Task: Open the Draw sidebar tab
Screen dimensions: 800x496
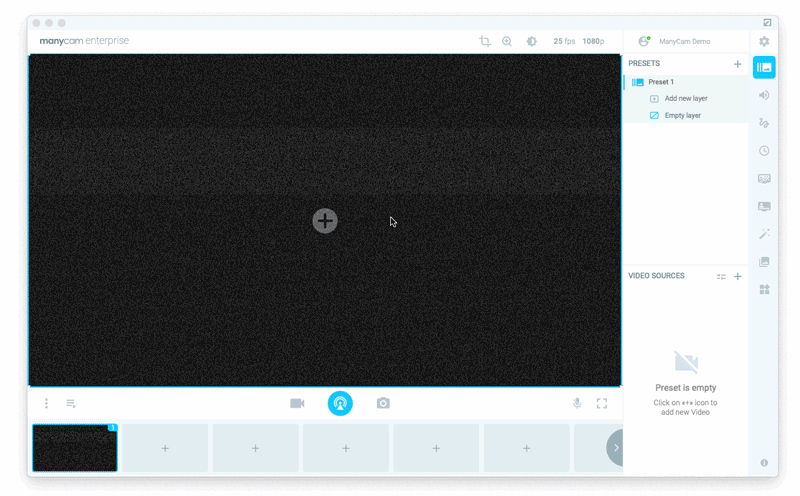Action: pos(764,123)
